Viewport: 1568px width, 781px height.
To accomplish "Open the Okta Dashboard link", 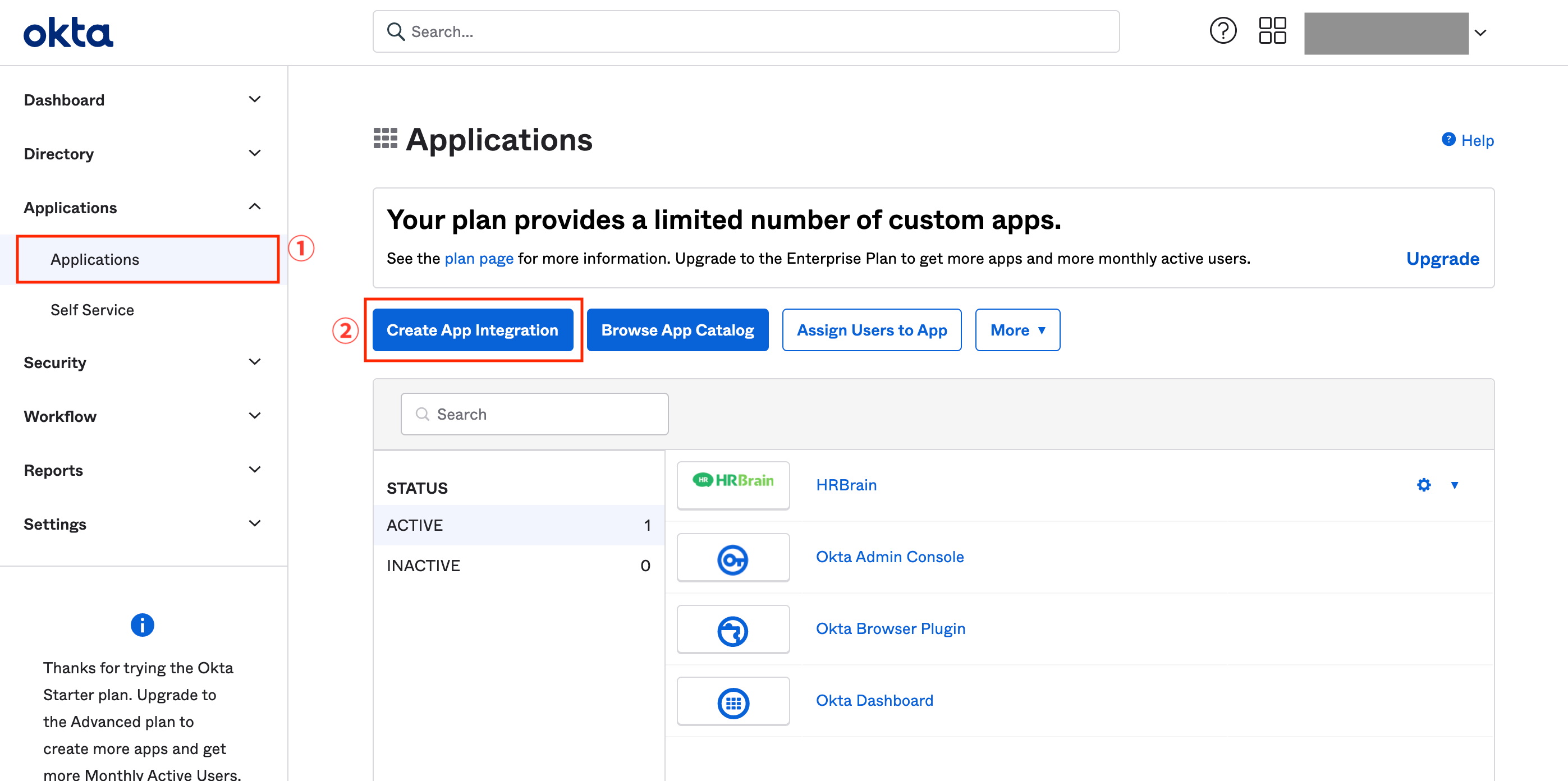I will point(874,700).
